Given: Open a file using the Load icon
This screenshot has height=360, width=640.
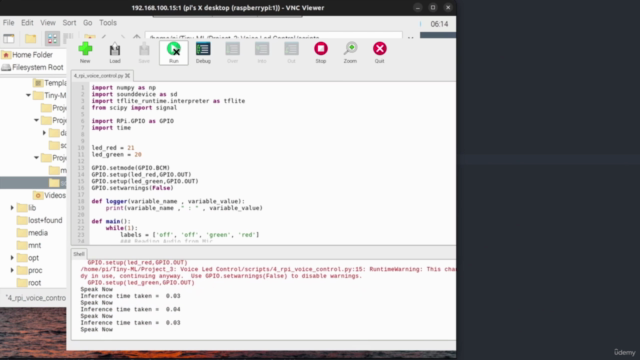Looking at the screenshot, I should click(x=115, y=53).
